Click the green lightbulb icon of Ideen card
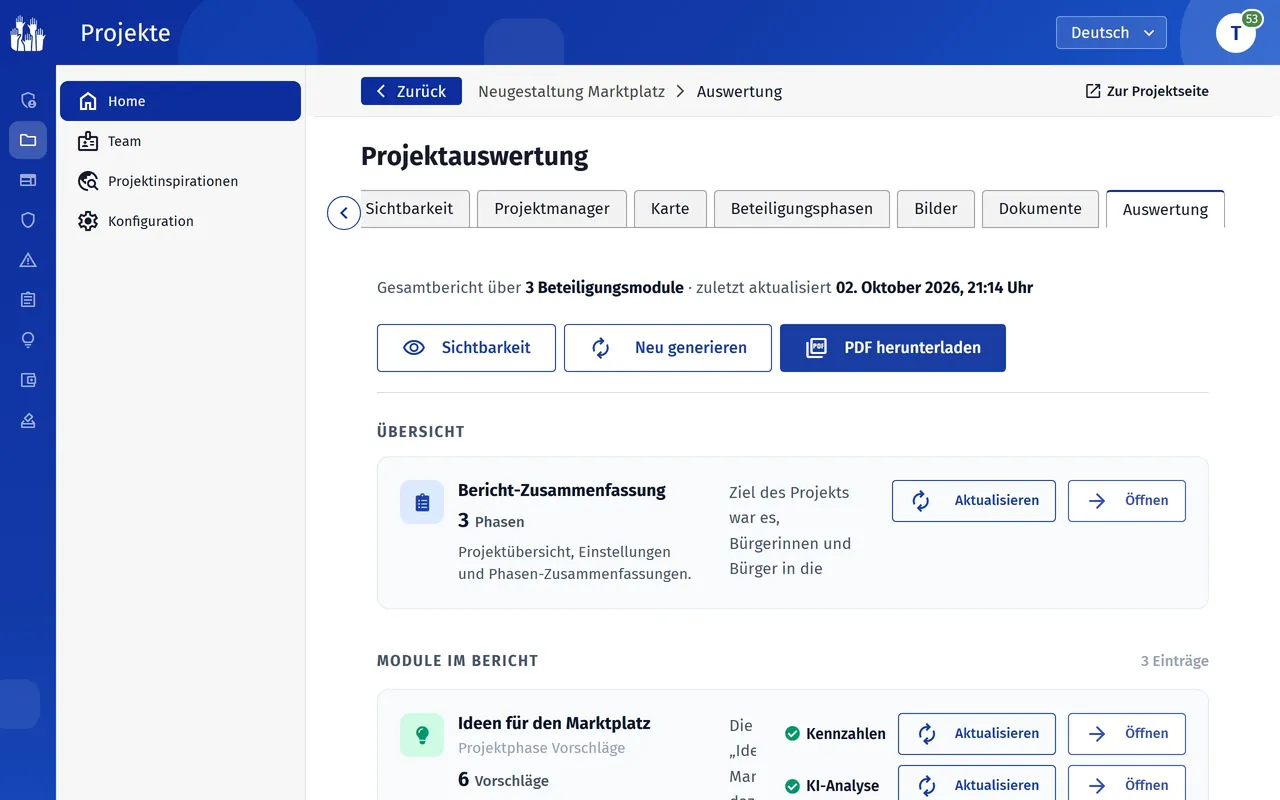The height and width of the screenshot is (800, 1280). [x=422, y=735]
